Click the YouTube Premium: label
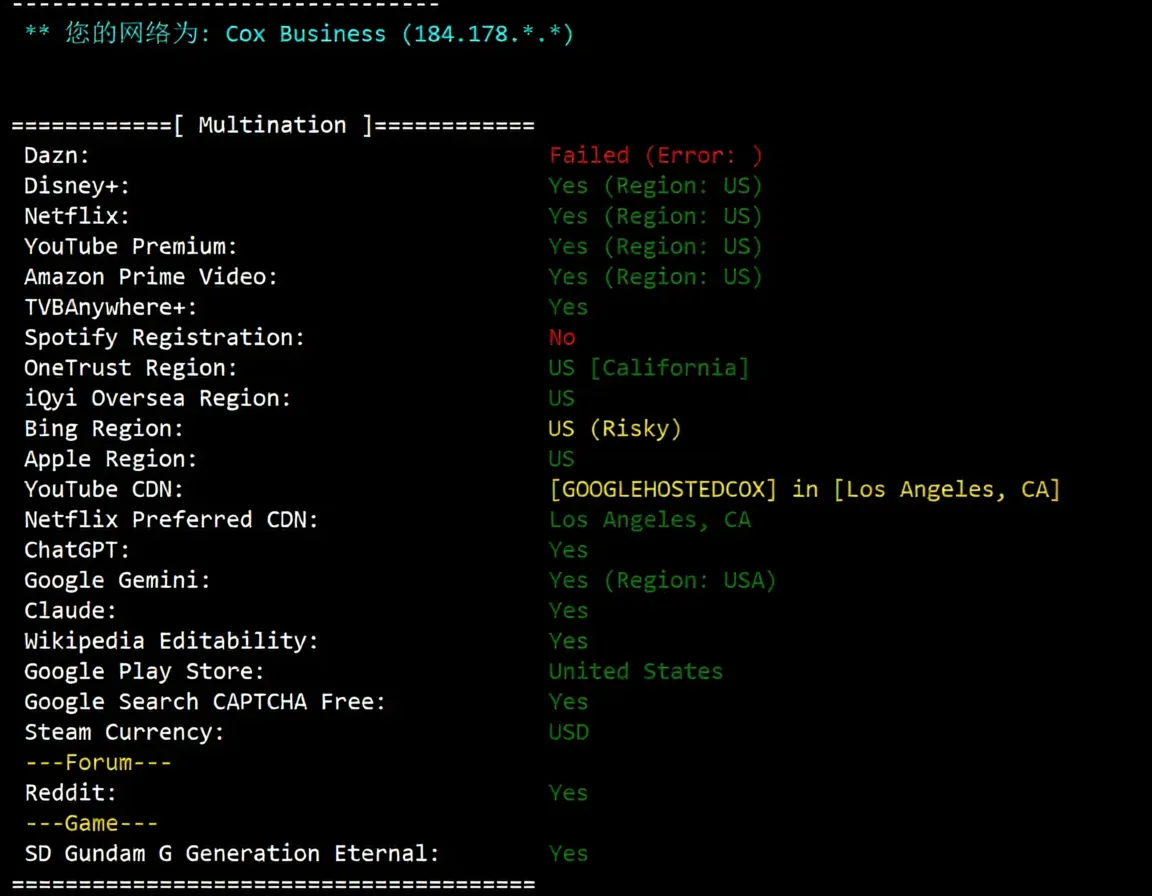The width and height of the screenshot is (1152, 896). coord(131,247)
